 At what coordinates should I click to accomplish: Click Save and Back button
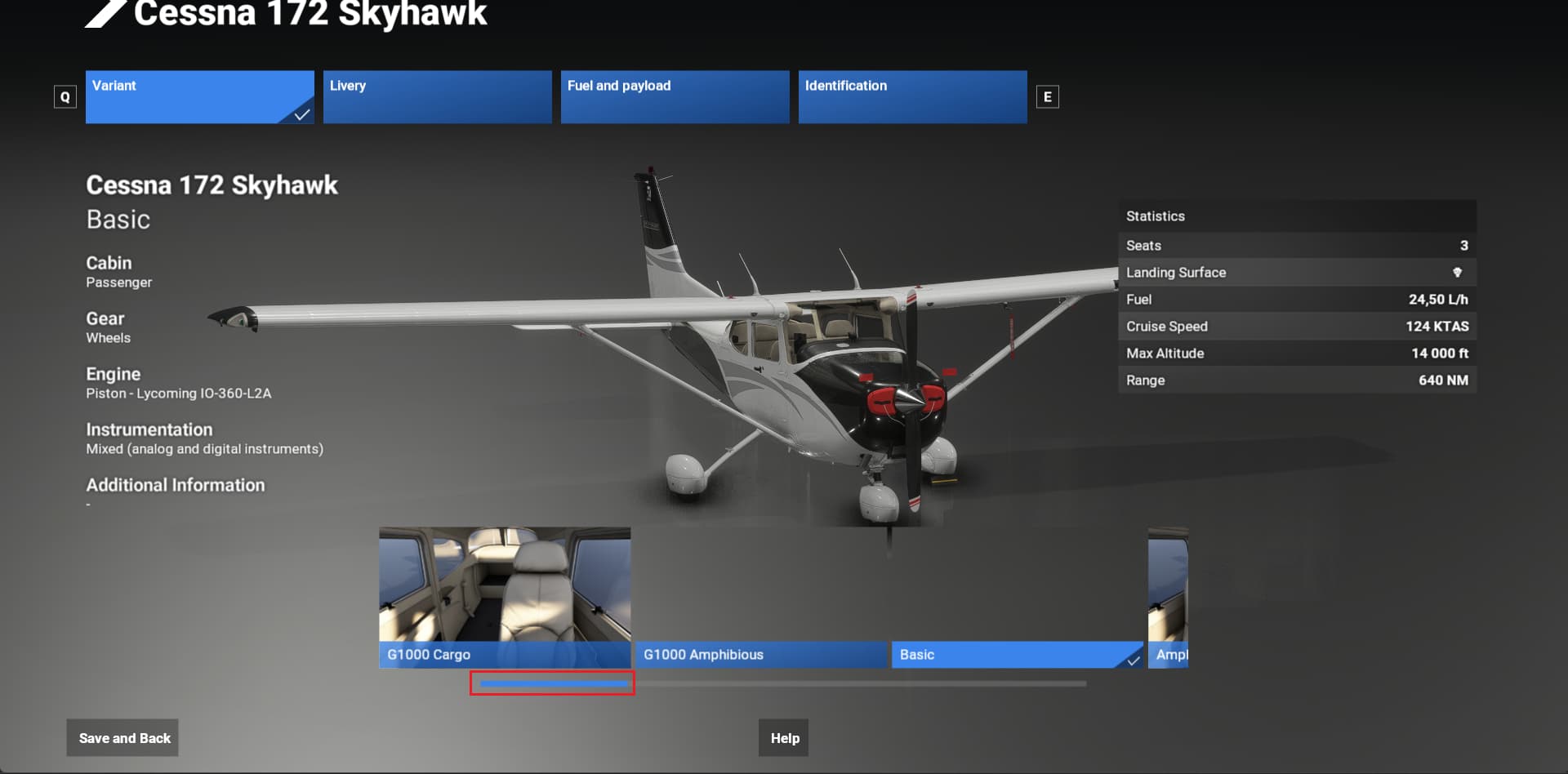[122, 738]
